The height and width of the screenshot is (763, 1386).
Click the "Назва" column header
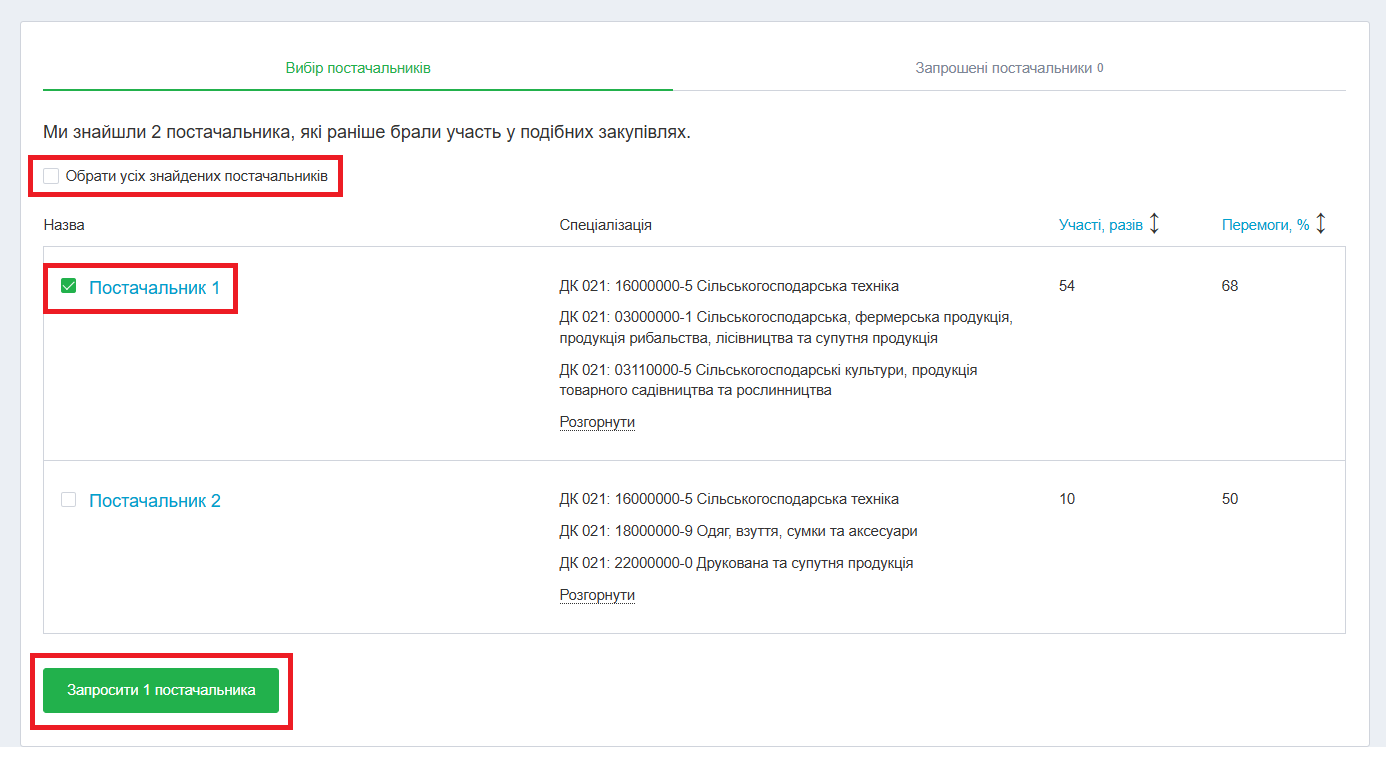62,224
